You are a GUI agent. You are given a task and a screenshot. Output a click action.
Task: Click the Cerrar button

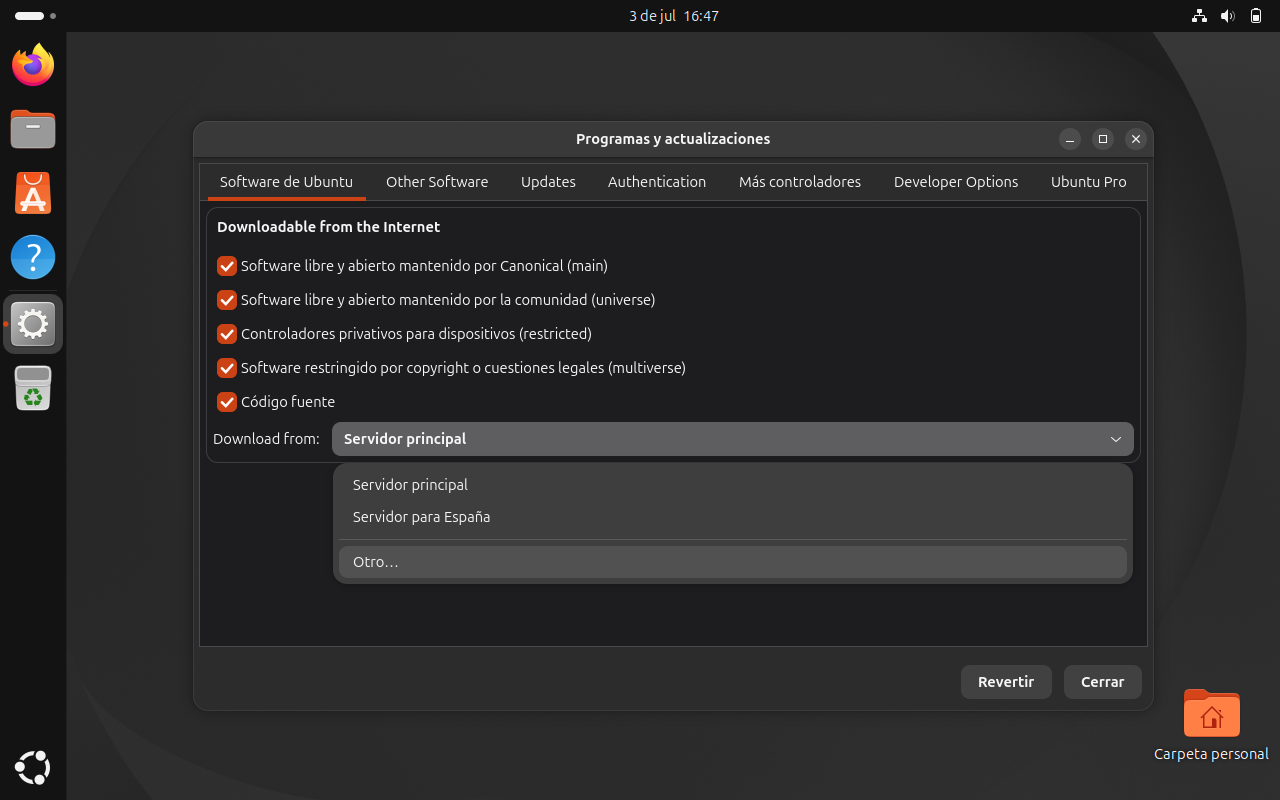click(1103, 682)
